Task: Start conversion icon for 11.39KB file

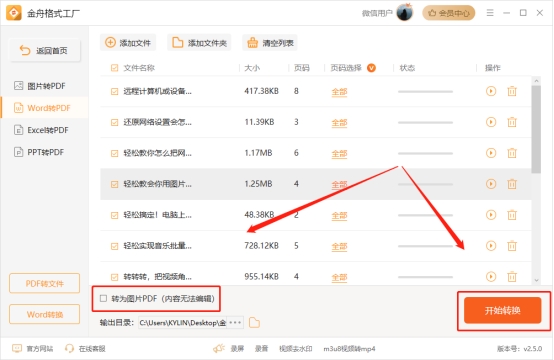Action: 491,122
